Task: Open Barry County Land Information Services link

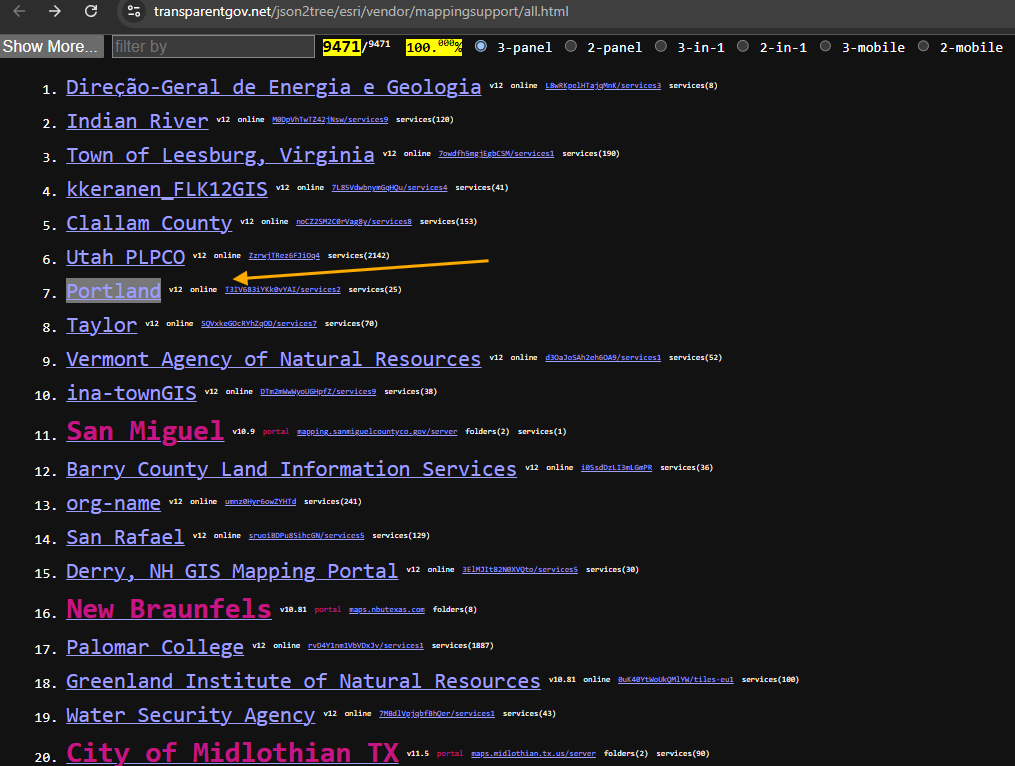Action: pyautogui.click(x=291, y=469)
